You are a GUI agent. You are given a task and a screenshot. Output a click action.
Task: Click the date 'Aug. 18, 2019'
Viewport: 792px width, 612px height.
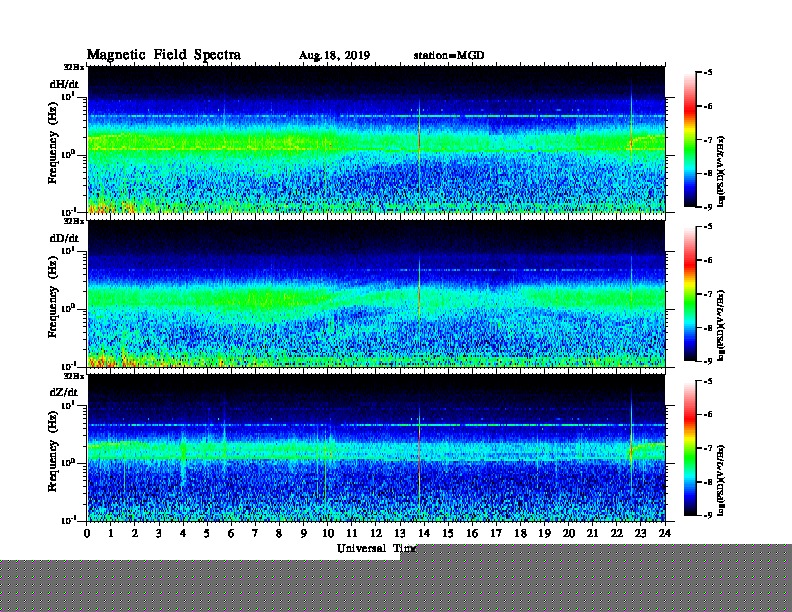click(x=334, y=56)
